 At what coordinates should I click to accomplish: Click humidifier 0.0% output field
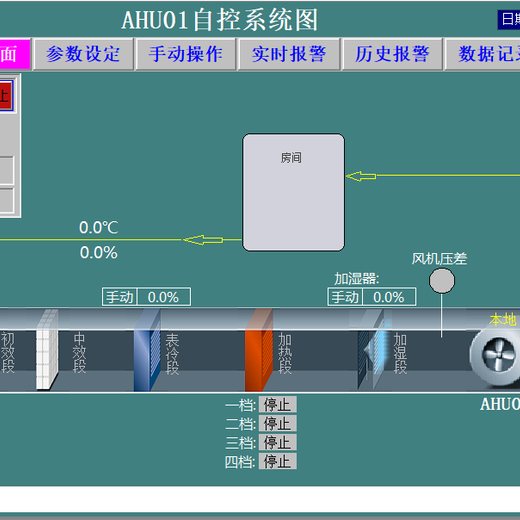click(389, 297)
